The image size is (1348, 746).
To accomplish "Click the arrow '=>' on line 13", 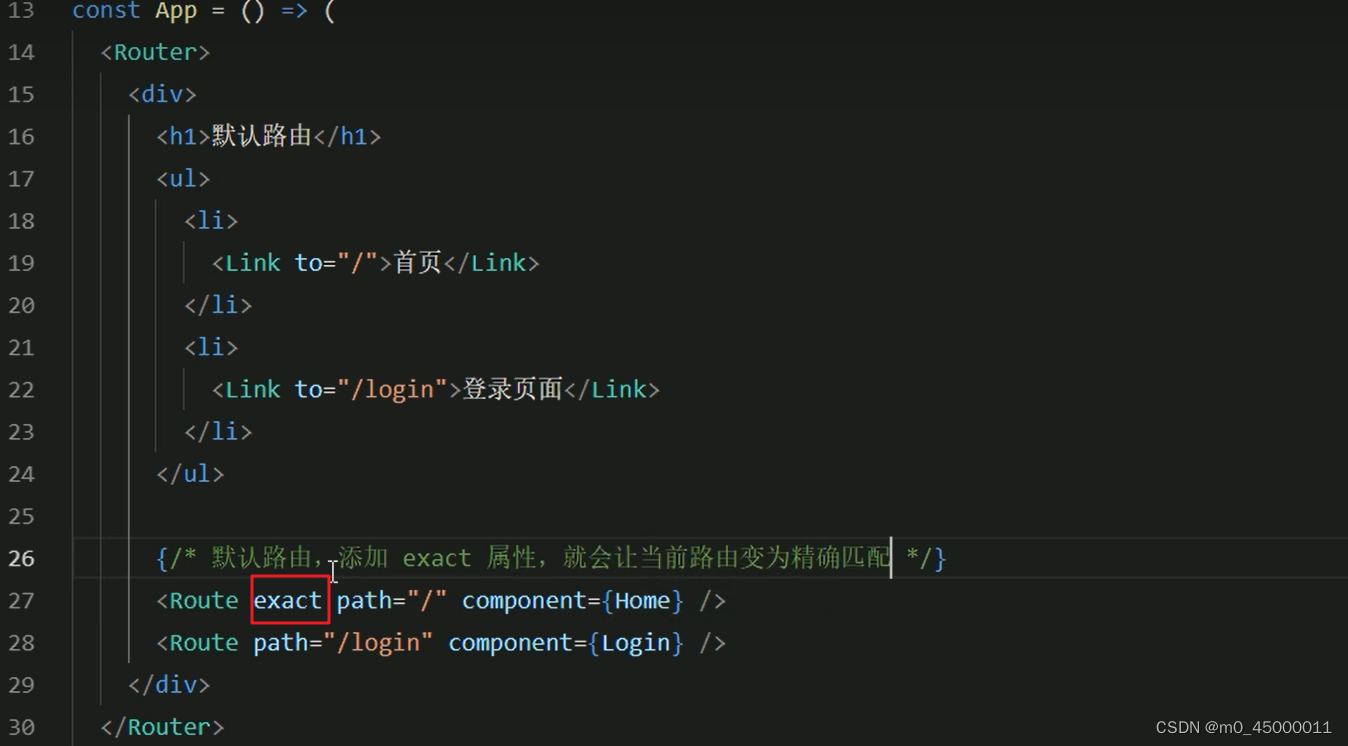I will (x=294, y=12).
